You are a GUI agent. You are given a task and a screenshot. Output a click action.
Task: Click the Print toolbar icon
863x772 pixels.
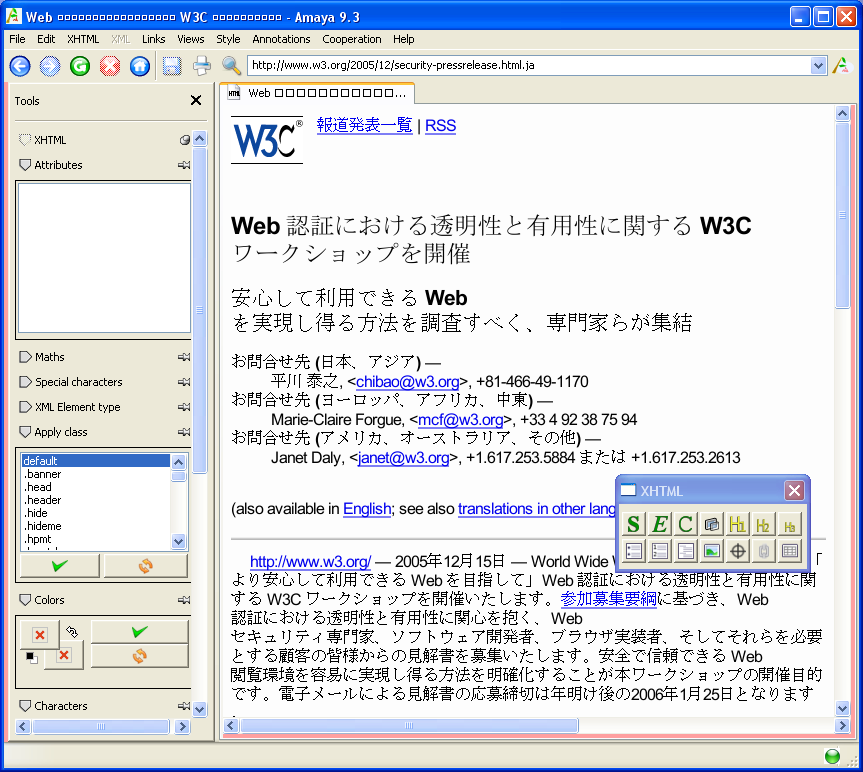[202, 66]
